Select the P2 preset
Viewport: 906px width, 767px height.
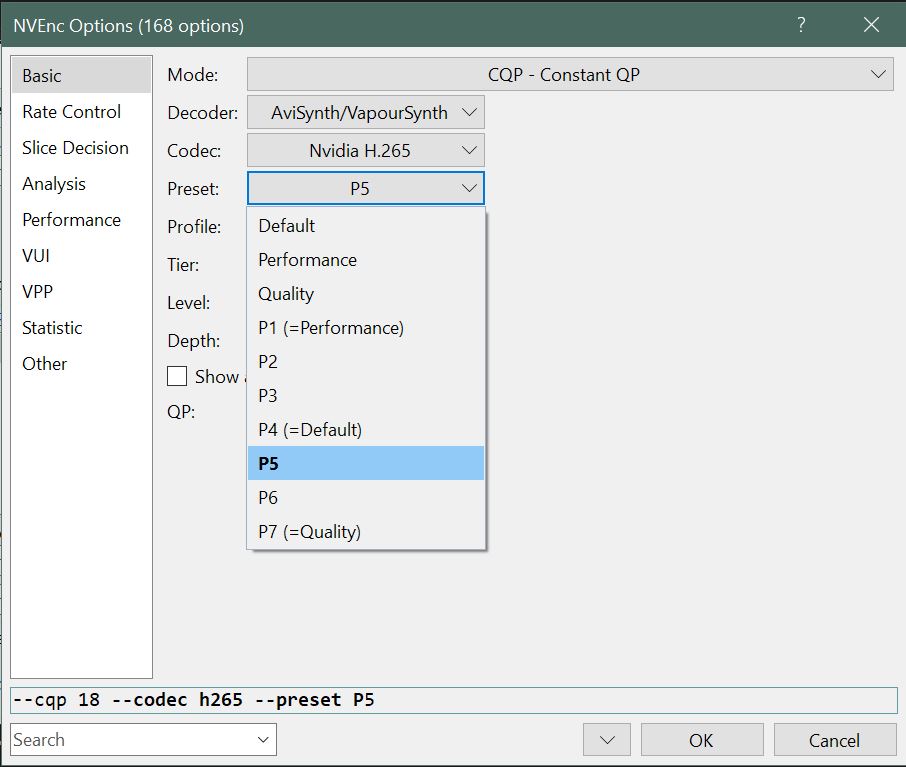(366, 362)
